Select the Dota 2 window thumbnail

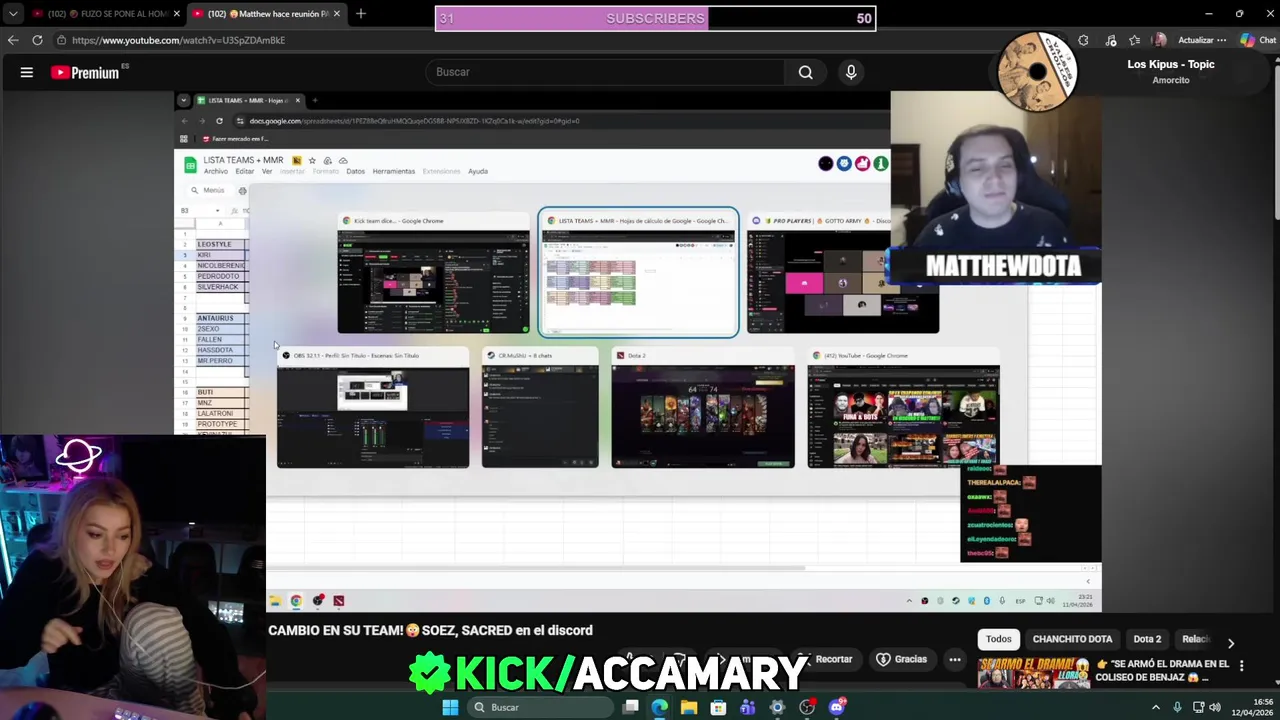tap(703, 409)
